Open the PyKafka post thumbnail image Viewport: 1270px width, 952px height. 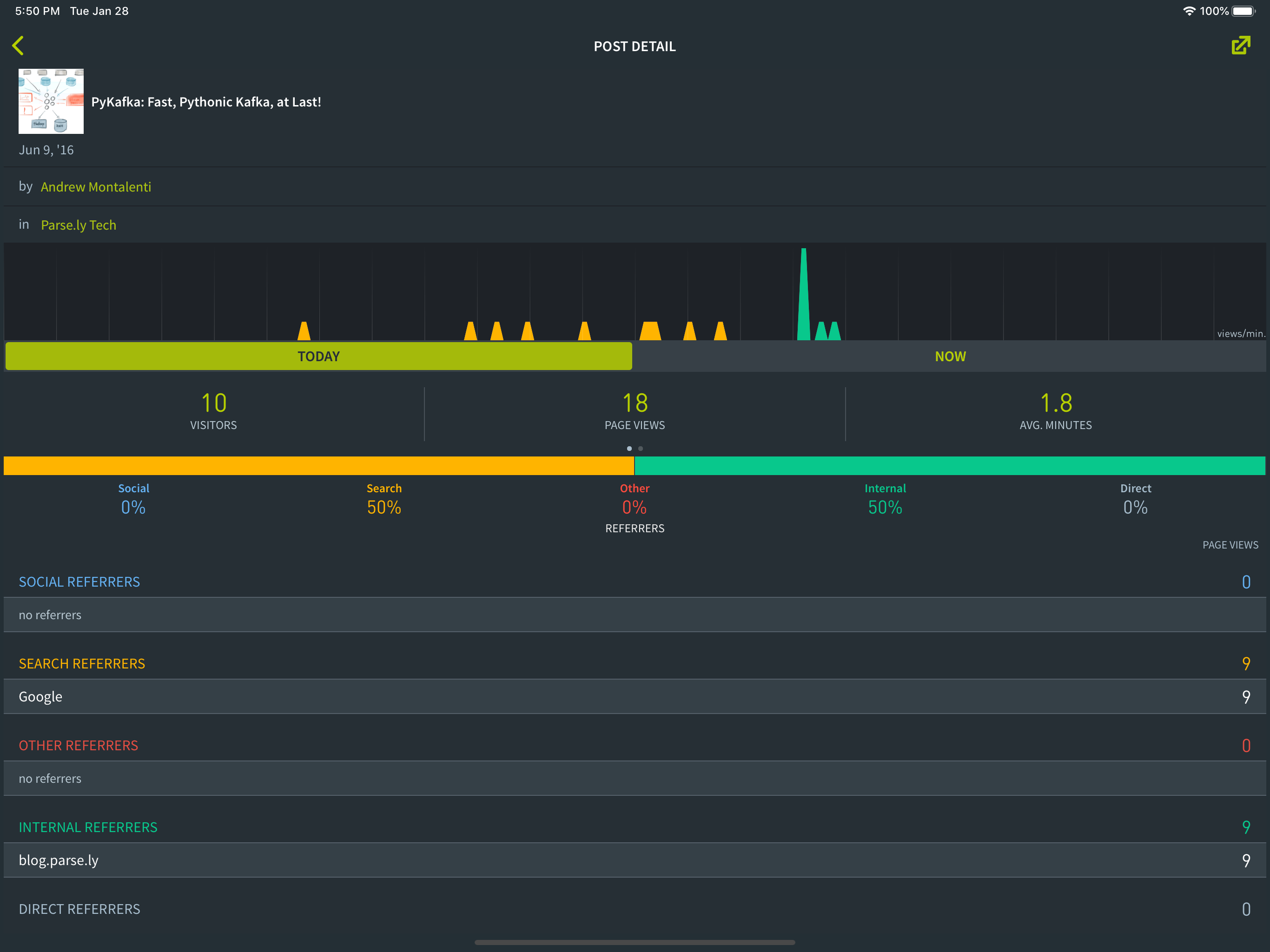[51, 102]
